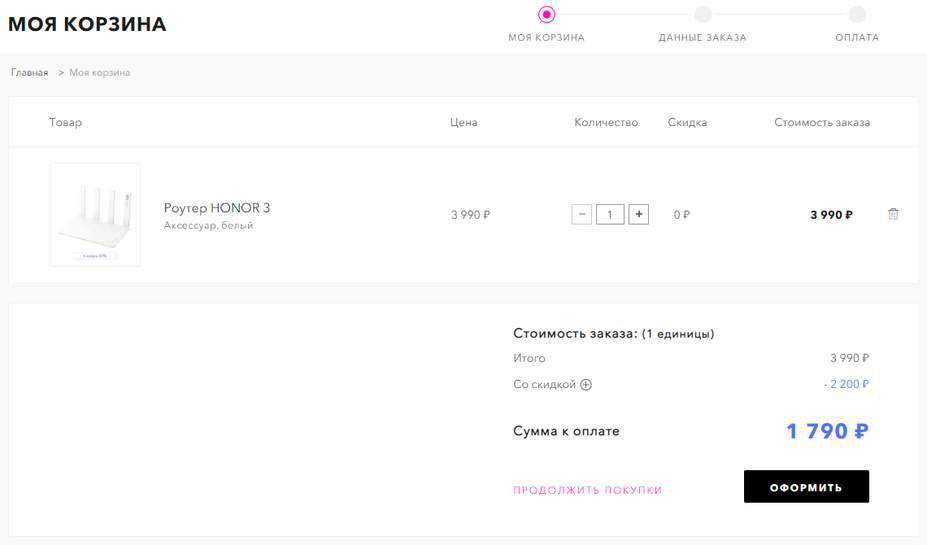Viewport: 927px width, 545px height.
Task: Open the Роутер HONOR 3 product name
Action: 217,208
